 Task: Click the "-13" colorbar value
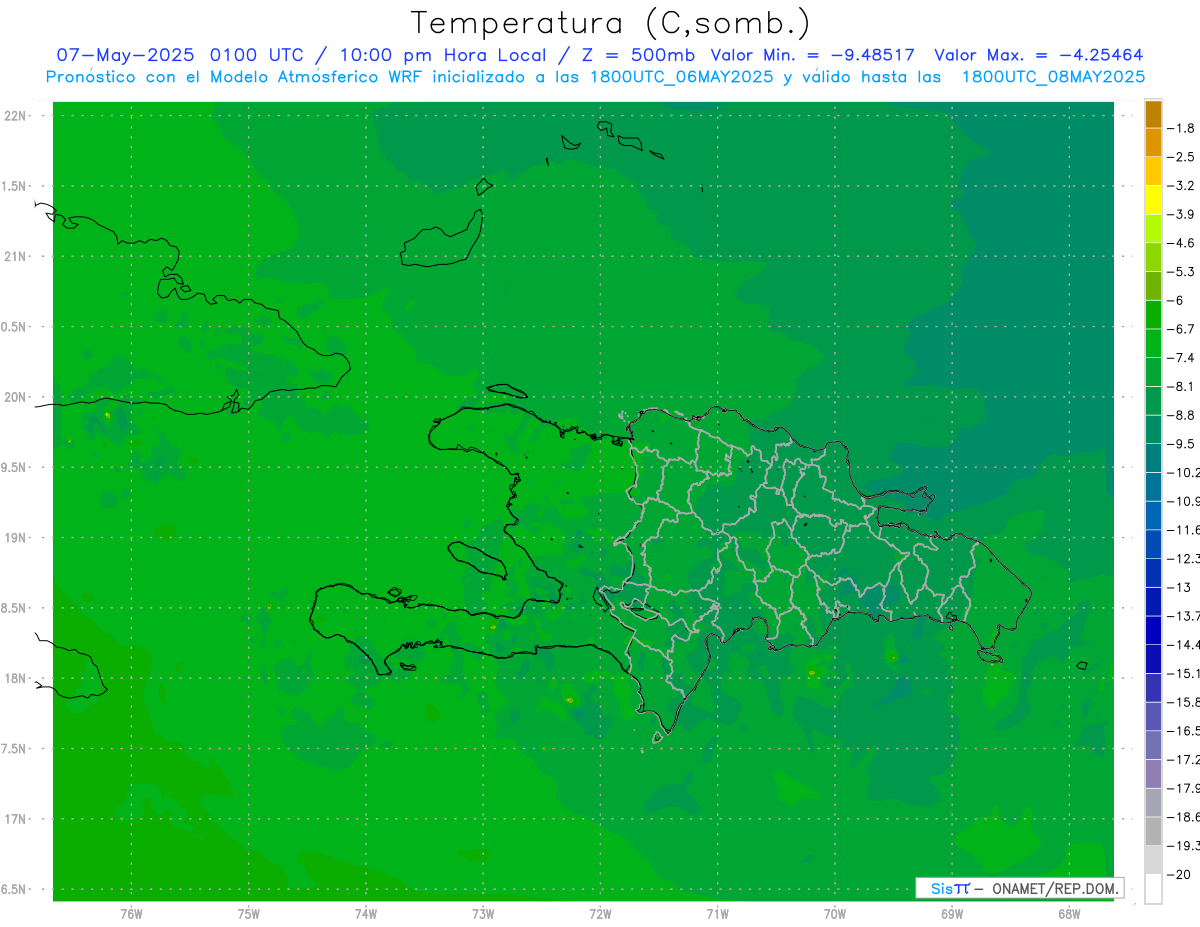(x=1178, y=587)
